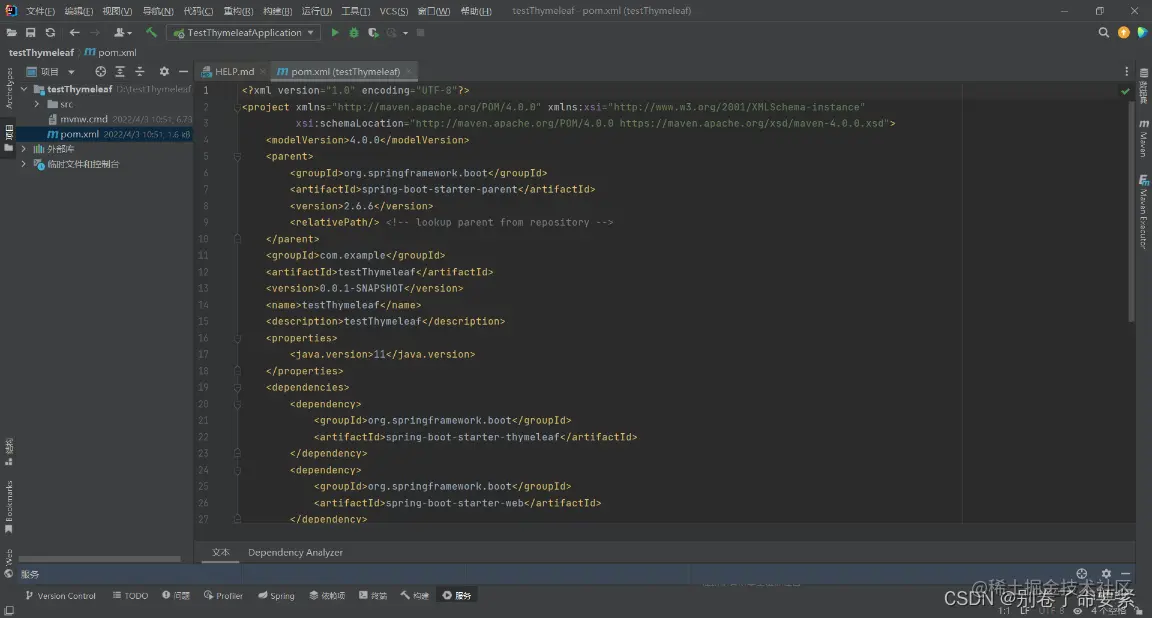Open the 代码(C) menu
The width and height of the screenshot is (1152, 618).
198,11
